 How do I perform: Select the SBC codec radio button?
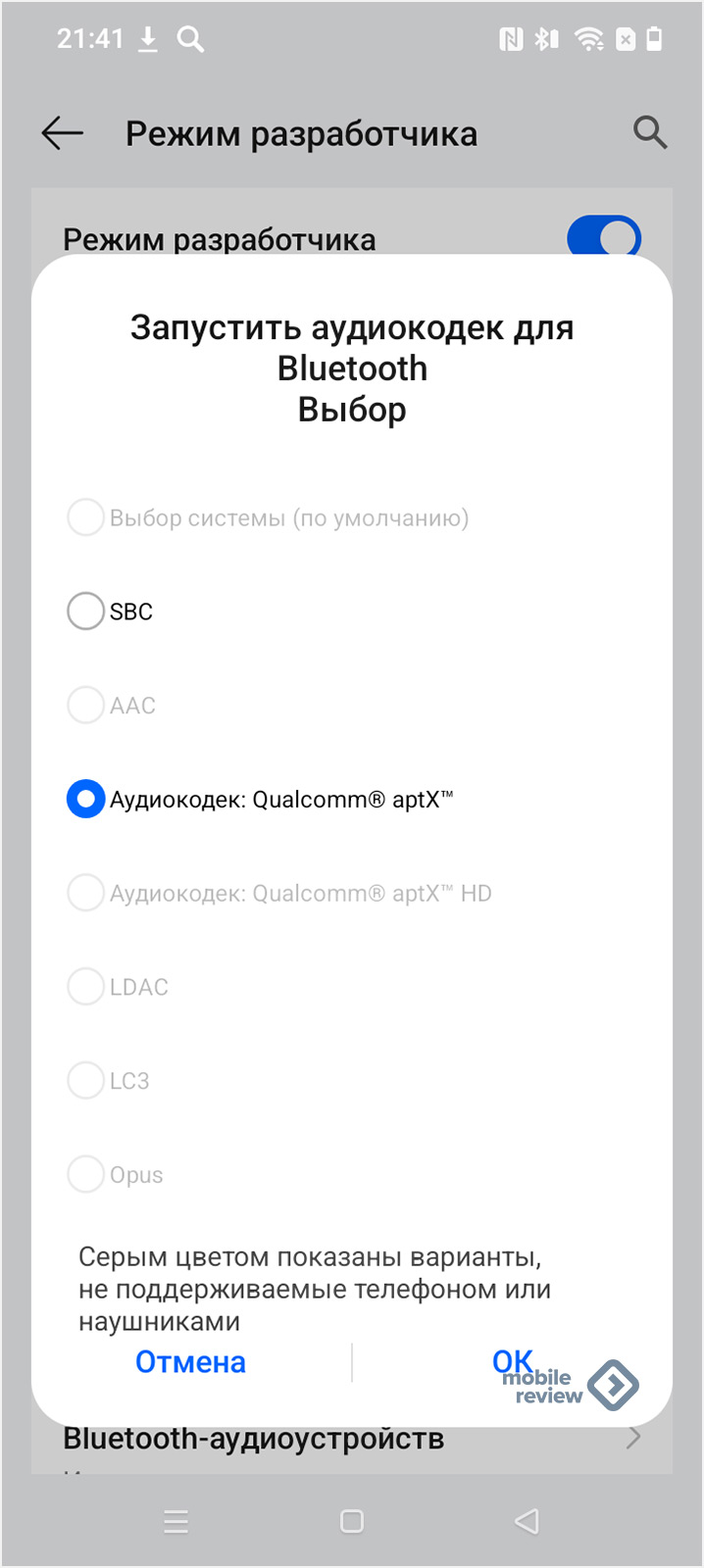85,612
